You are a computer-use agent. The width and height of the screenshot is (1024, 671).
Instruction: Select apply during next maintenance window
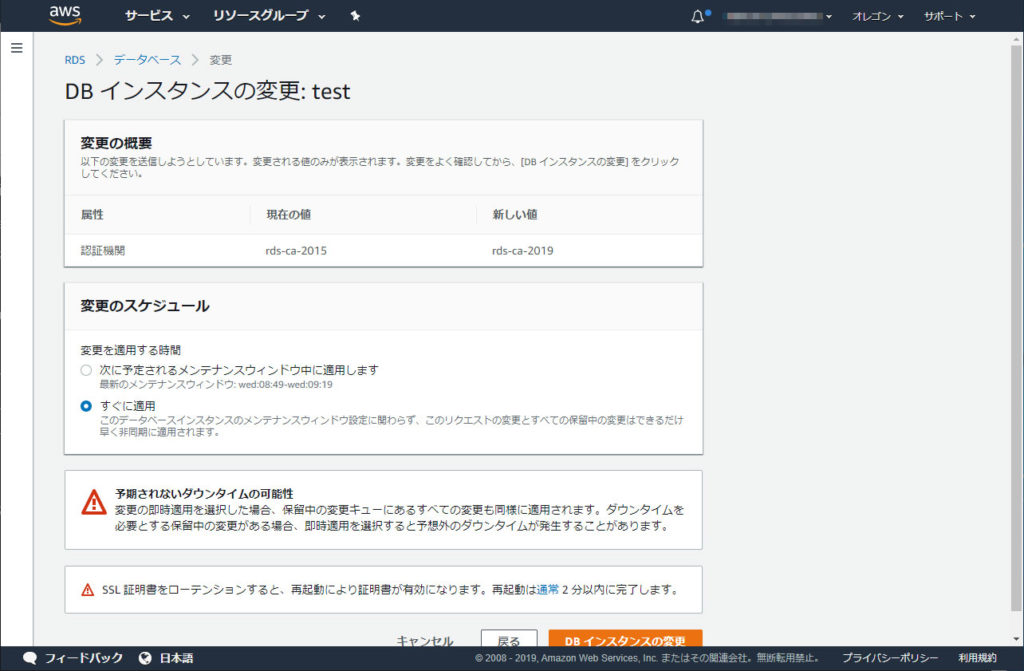click(86, 370)
